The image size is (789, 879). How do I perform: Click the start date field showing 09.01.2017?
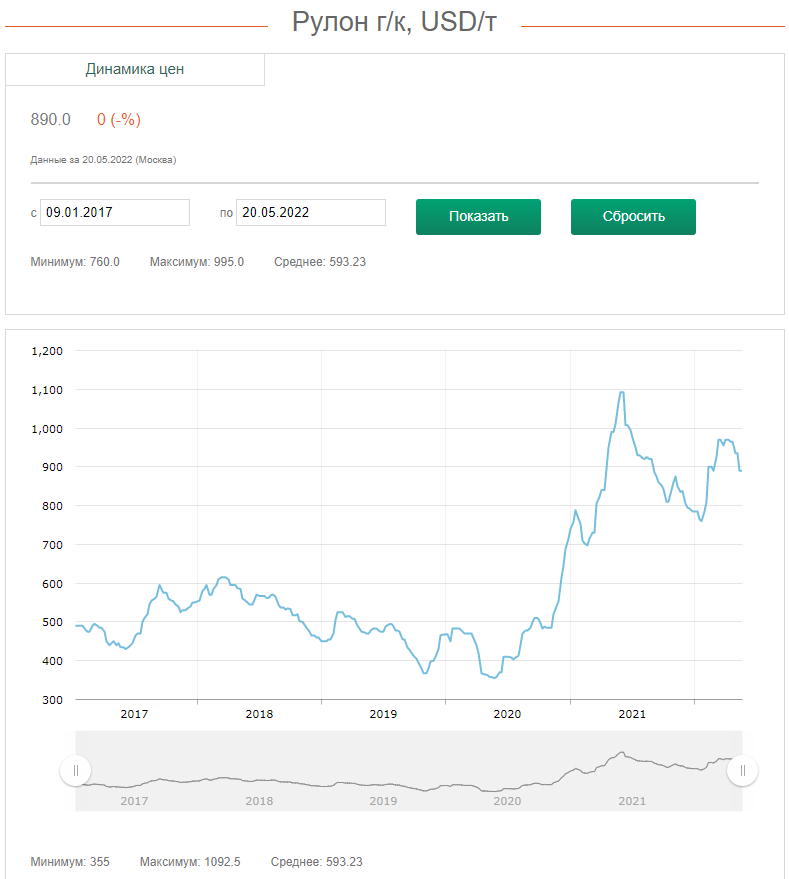pos(114,212)
